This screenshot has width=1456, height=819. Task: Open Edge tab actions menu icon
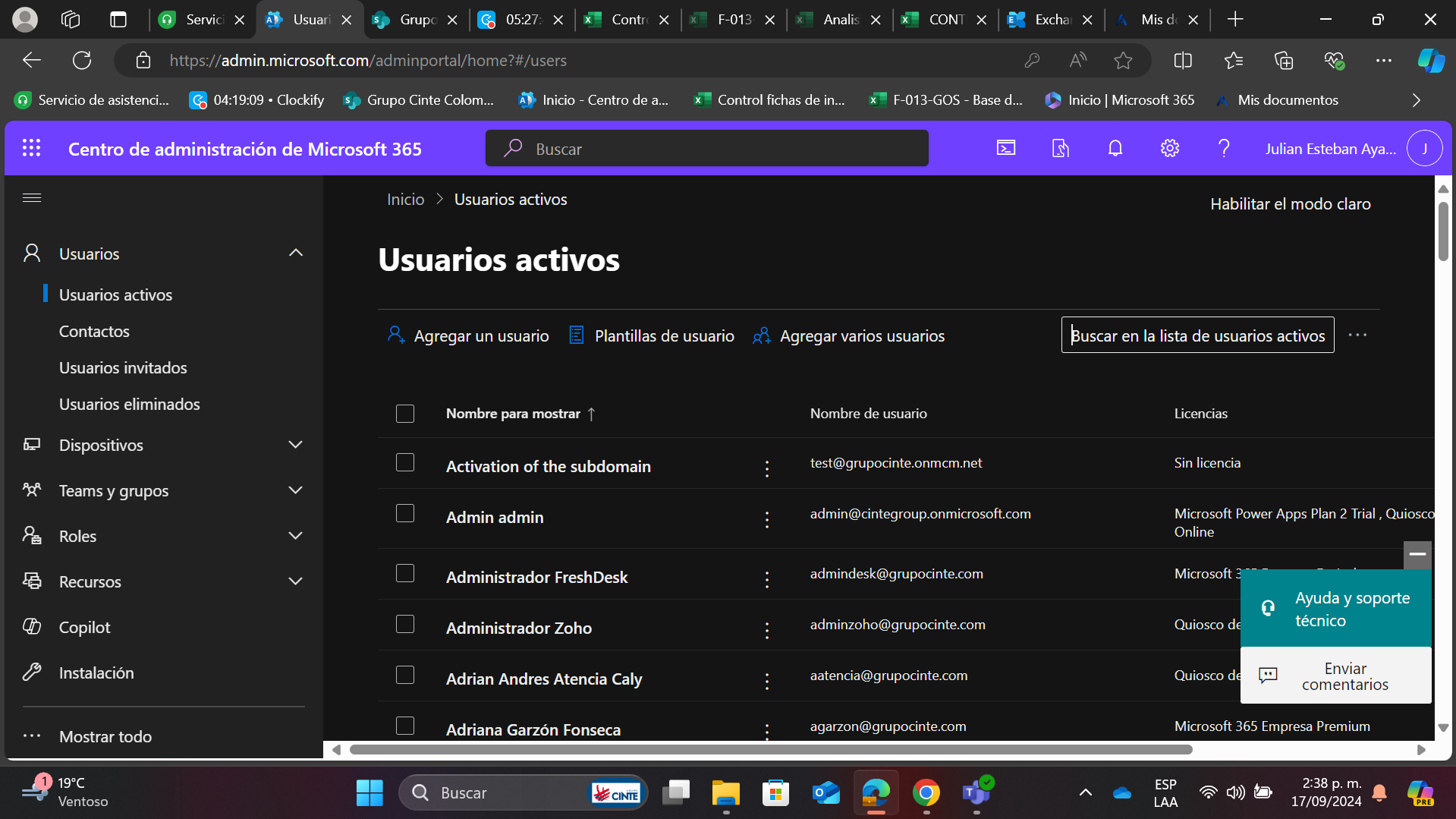click(118, 19)
